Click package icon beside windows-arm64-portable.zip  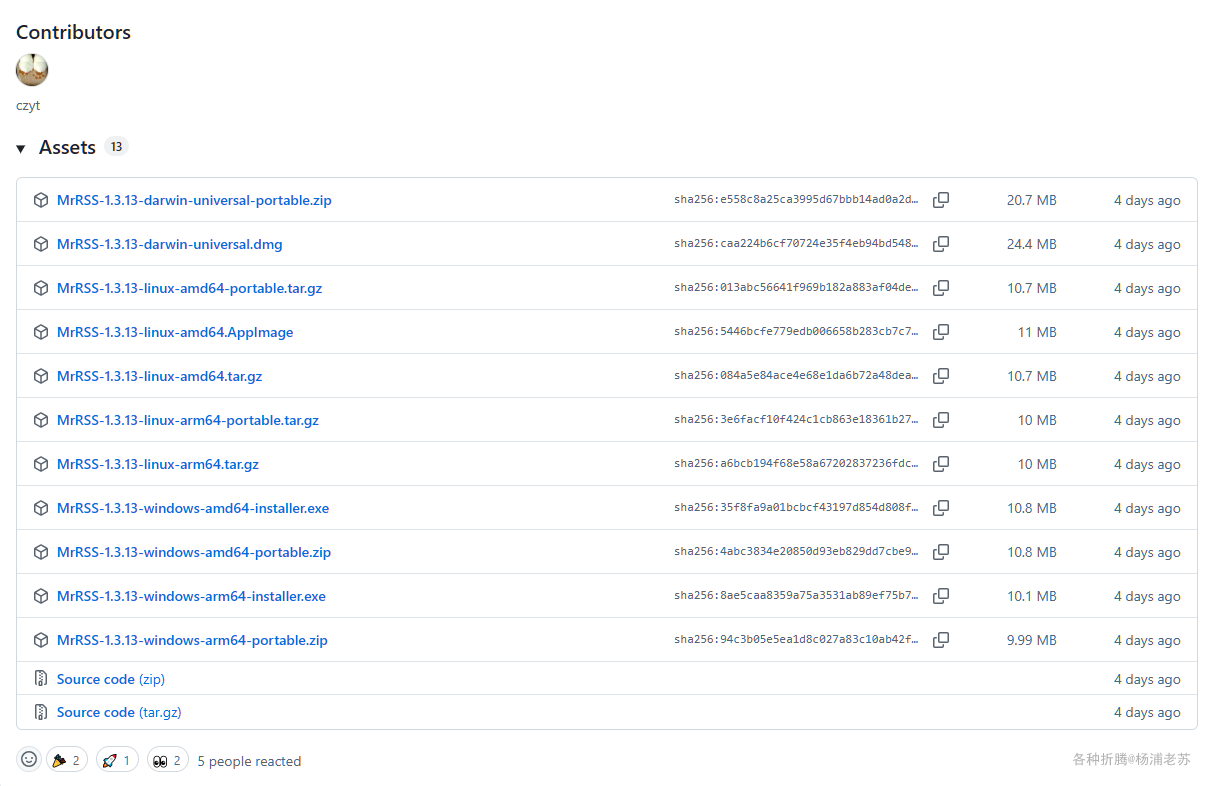[x=41, y=640]
